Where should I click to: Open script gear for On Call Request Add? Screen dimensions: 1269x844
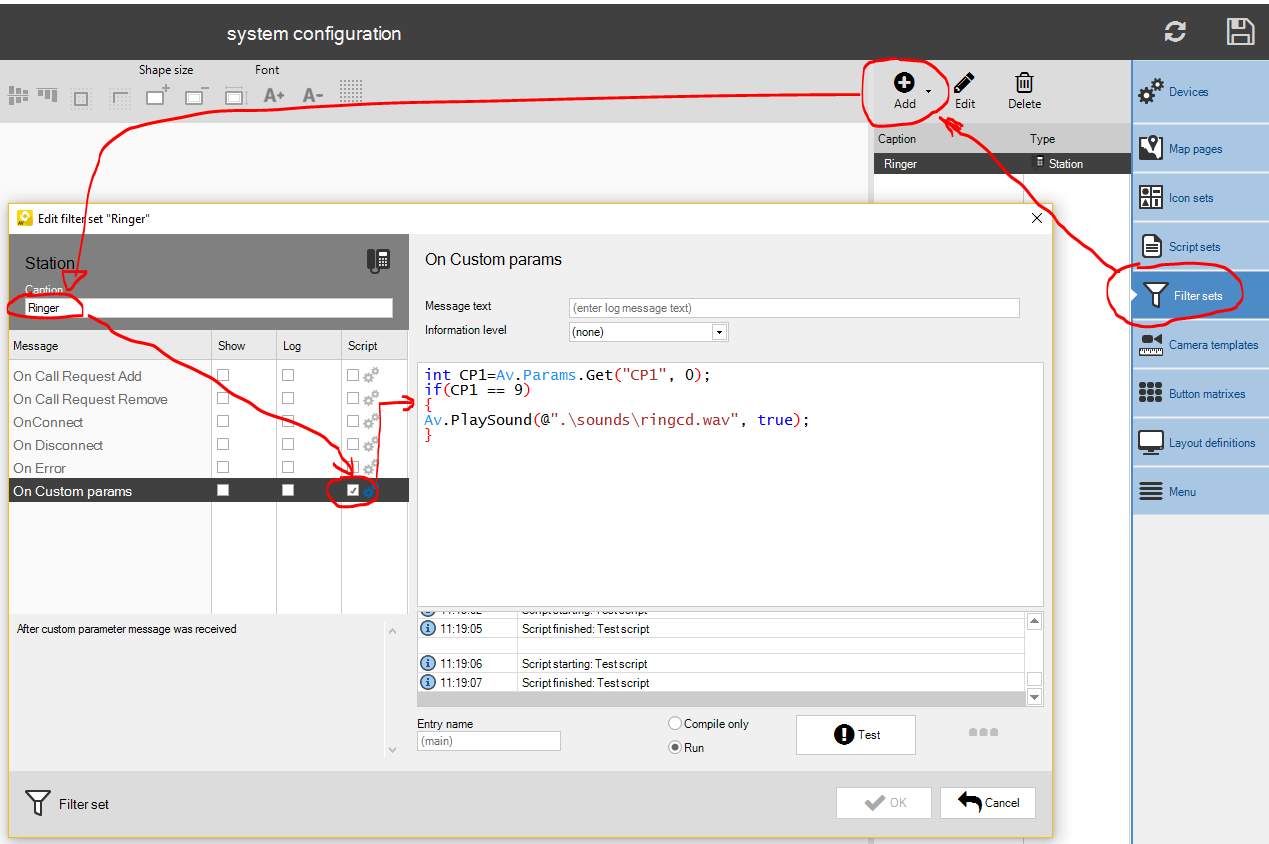[370, 376]
